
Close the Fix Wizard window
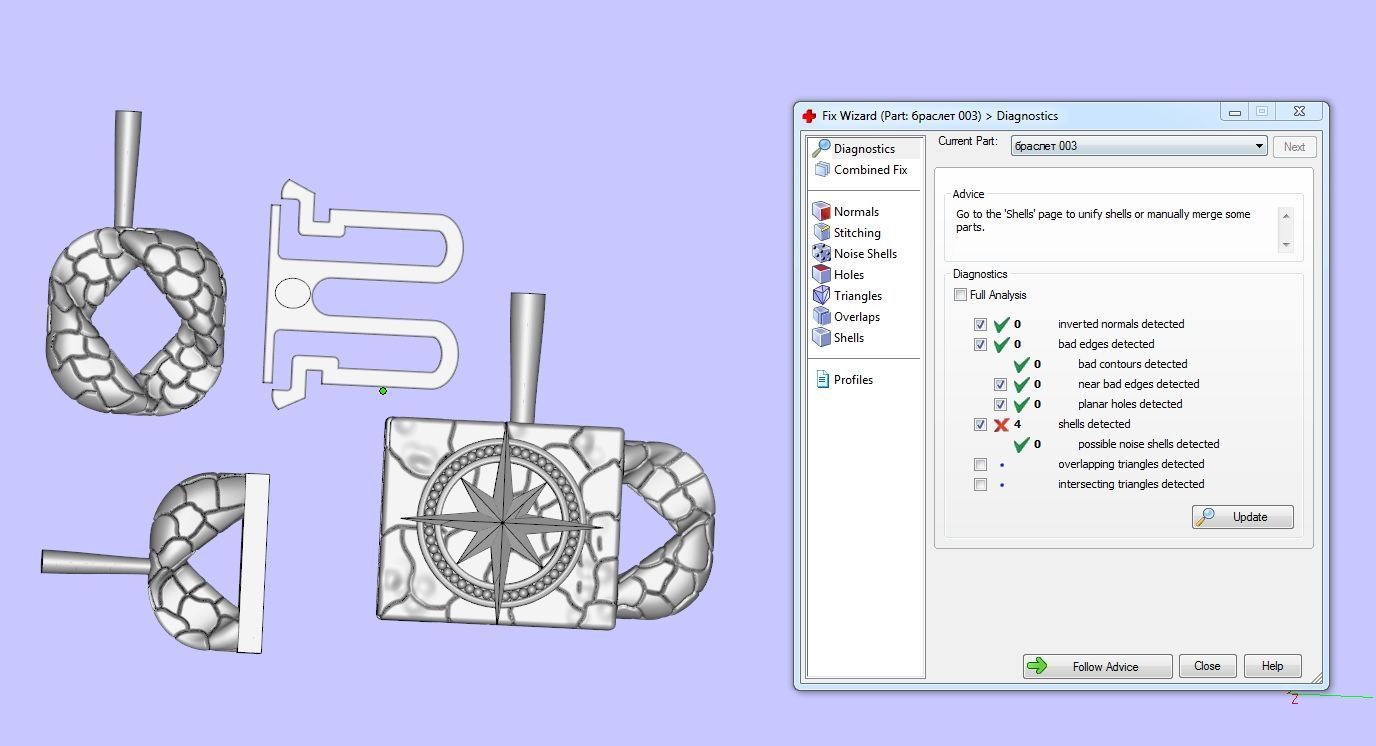click(x=1299, y=112)
